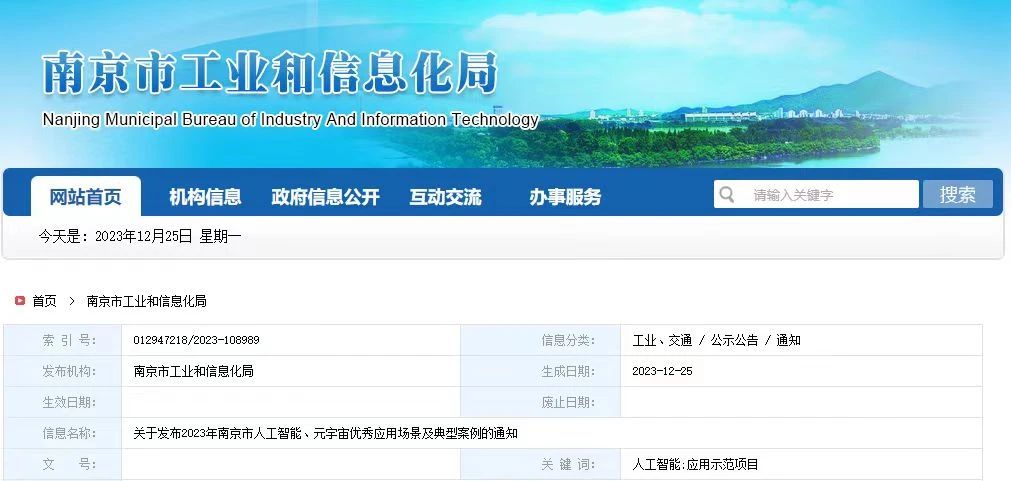Click the breadcrumb chevron separator arrow
This screenshot has width=1011, height=481.
click(x=72, y=300)
